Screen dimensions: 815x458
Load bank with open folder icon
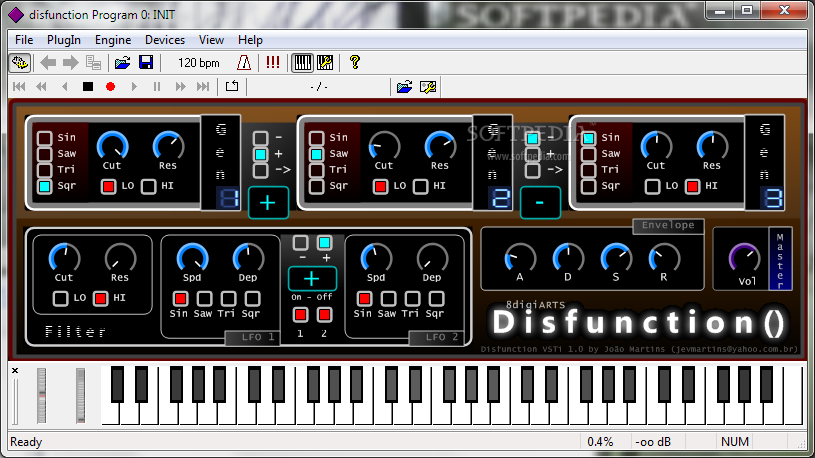[123, 63]
